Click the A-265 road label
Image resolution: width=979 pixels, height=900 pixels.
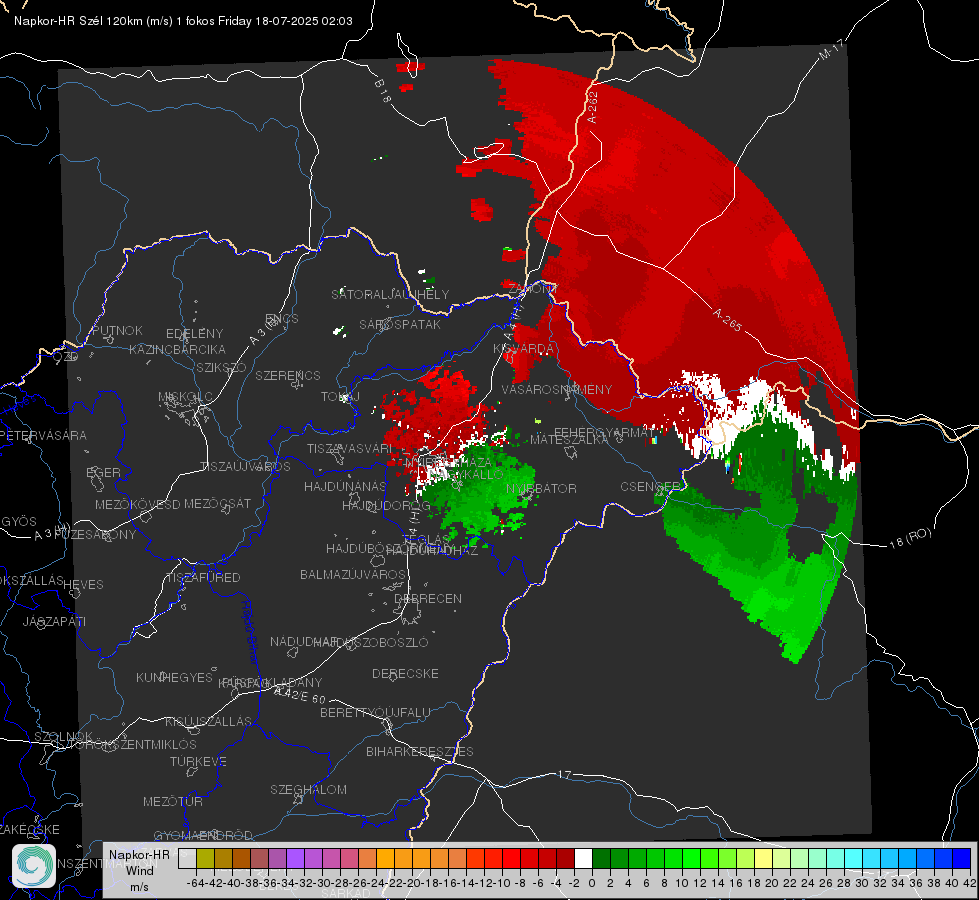pyautogui.click(x=727, y=319)
